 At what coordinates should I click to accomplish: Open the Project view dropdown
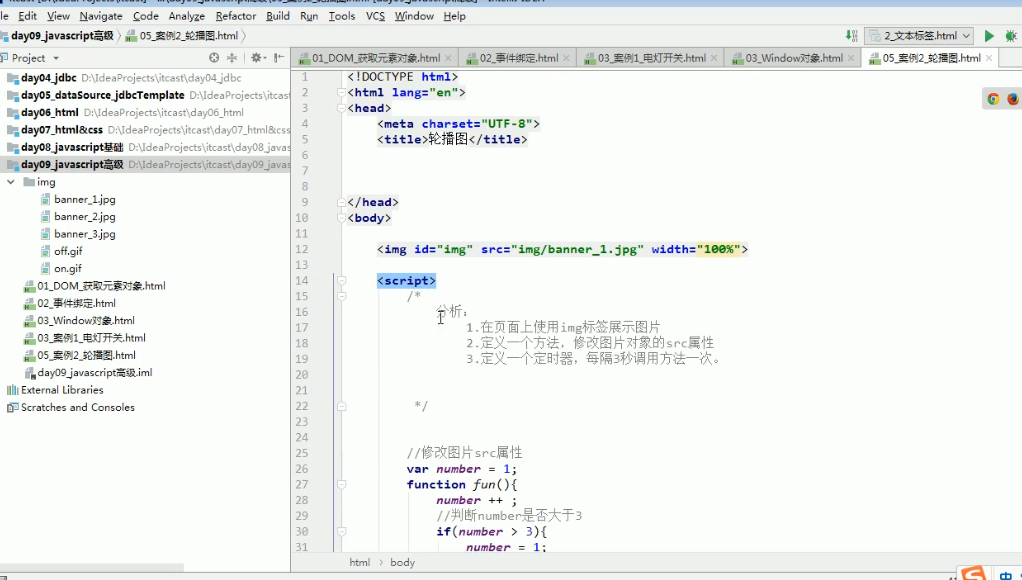[x=56, y=58]
